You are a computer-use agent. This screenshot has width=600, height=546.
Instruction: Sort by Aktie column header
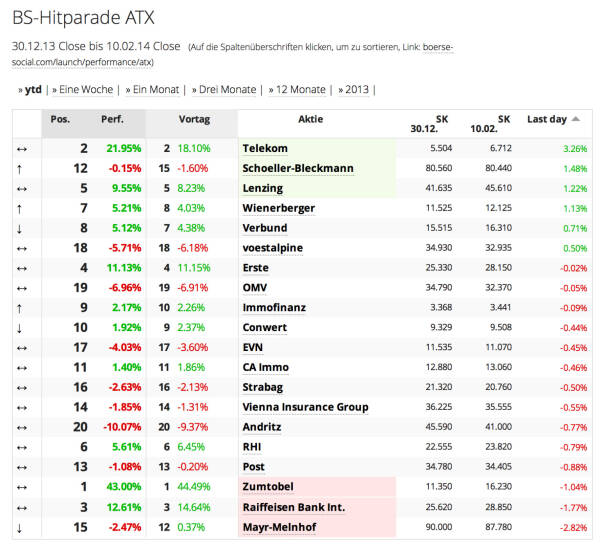310,119
